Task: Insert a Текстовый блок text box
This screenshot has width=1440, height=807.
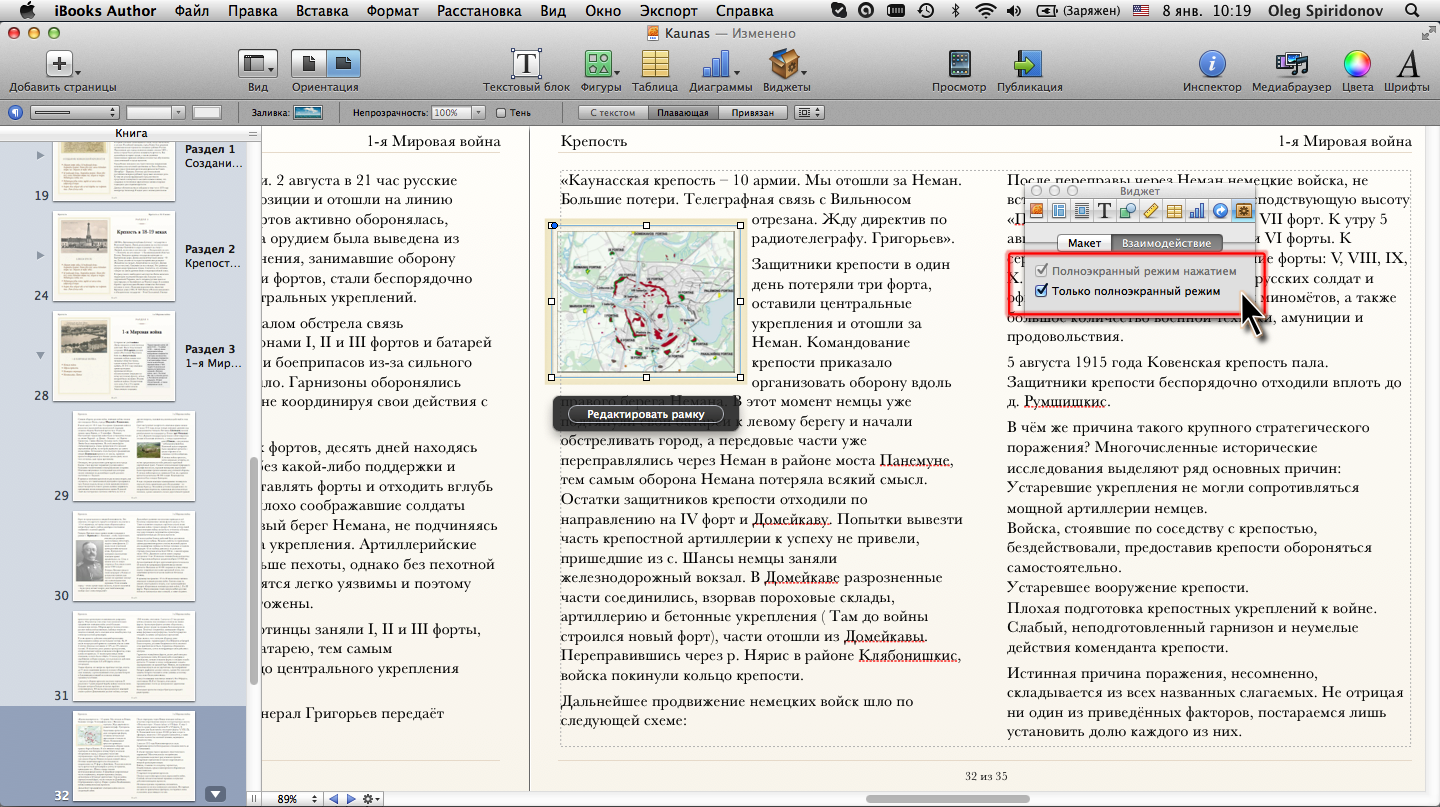Action: point(526,64)
